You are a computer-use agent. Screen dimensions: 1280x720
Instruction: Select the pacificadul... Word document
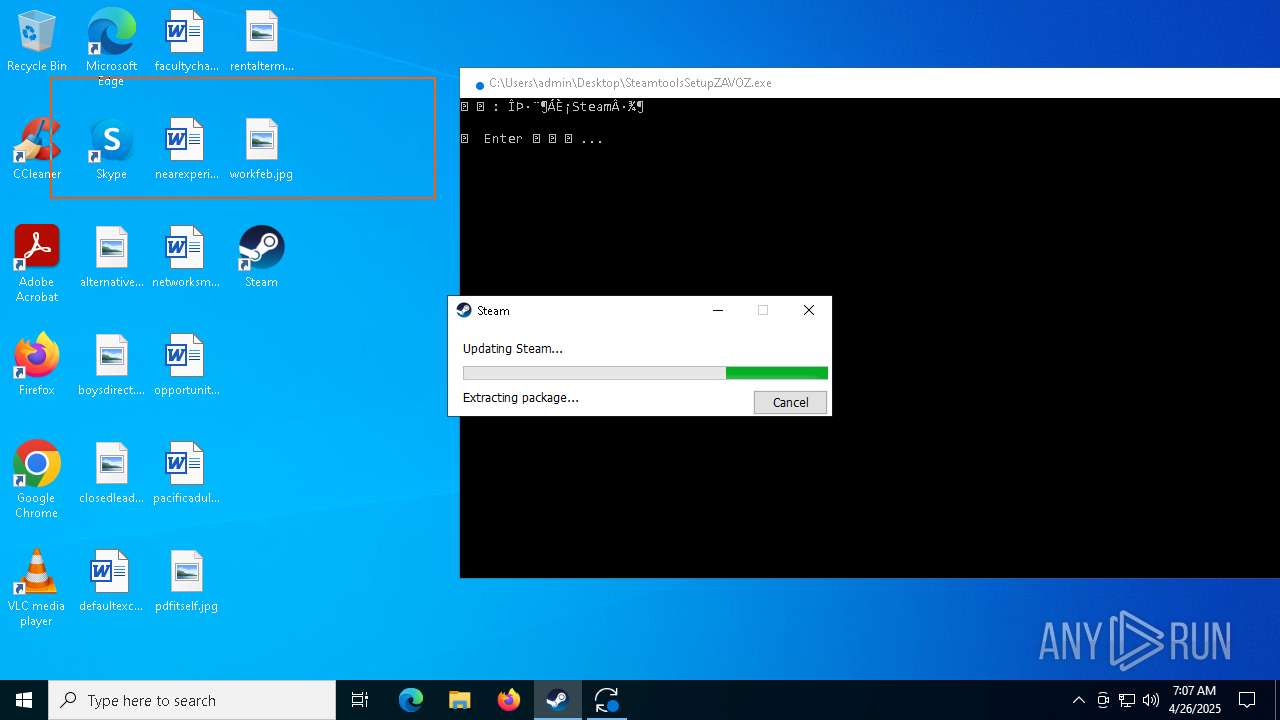click(x=186, y=473)
